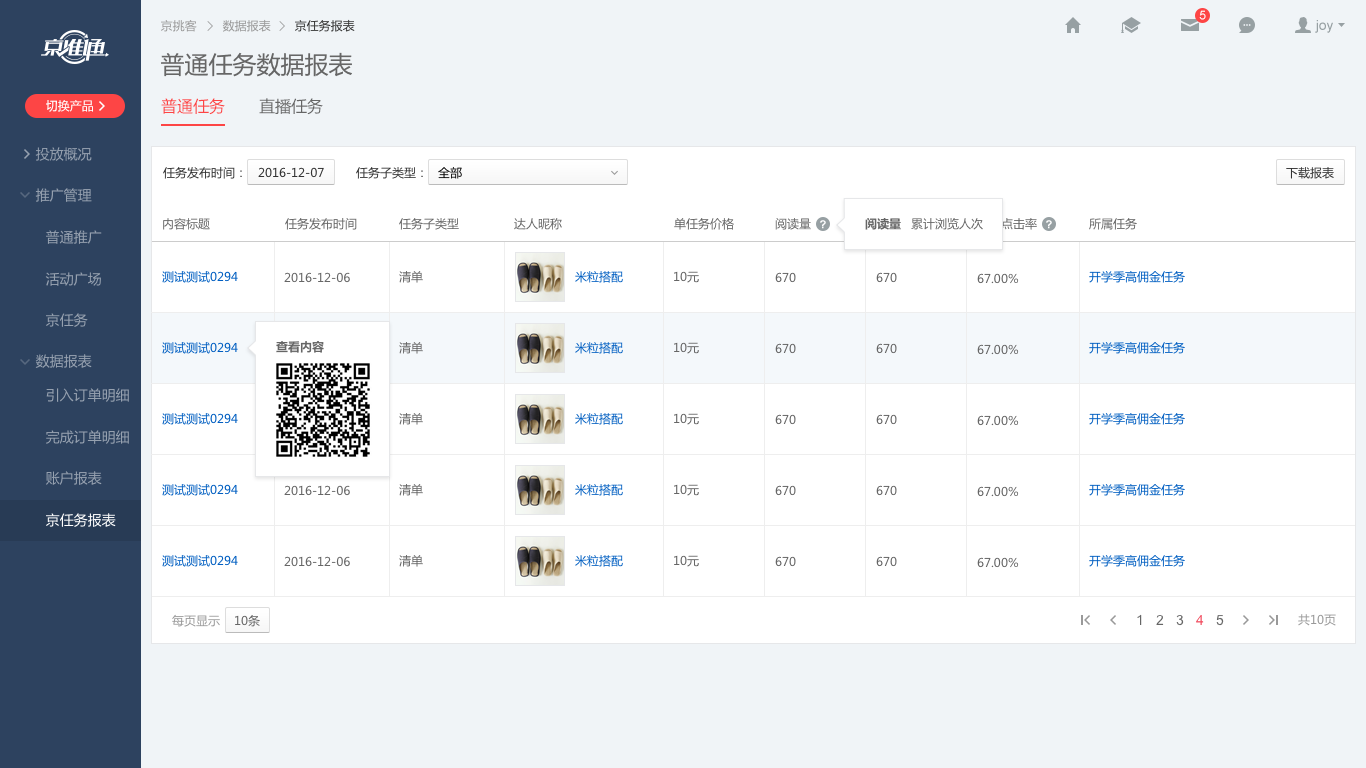Switch to the 直播任务 tab

[x=291, y=107]
